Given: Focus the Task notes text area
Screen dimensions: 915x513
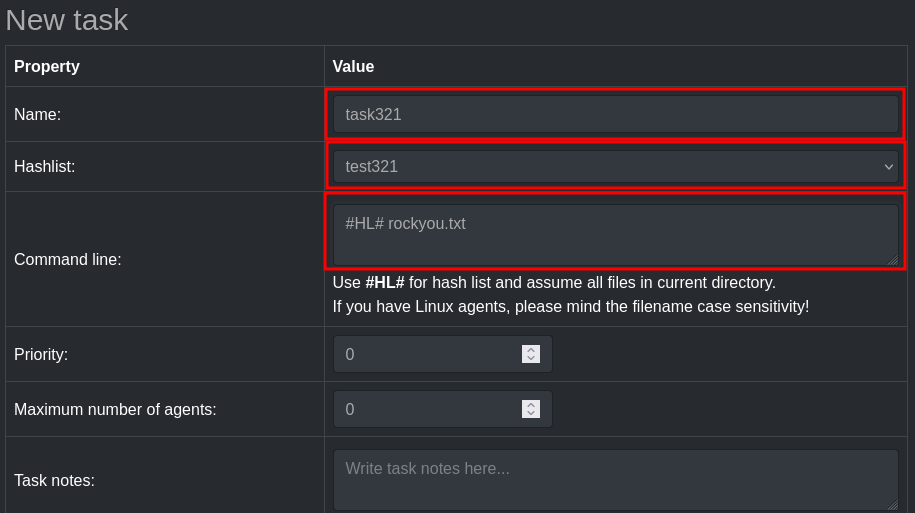Looking at the screenshot, I should [616, 480].
